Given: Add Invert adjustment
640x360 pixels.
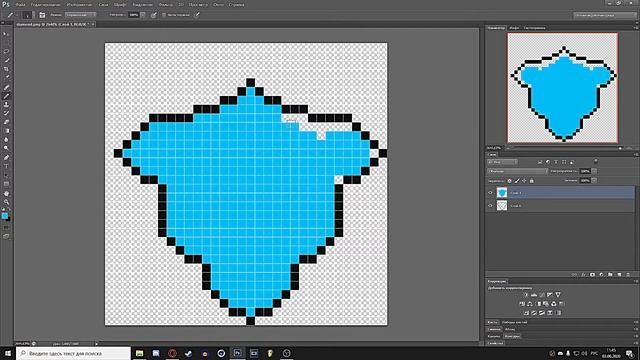Looking at the screenshot, I should [526, 313].
